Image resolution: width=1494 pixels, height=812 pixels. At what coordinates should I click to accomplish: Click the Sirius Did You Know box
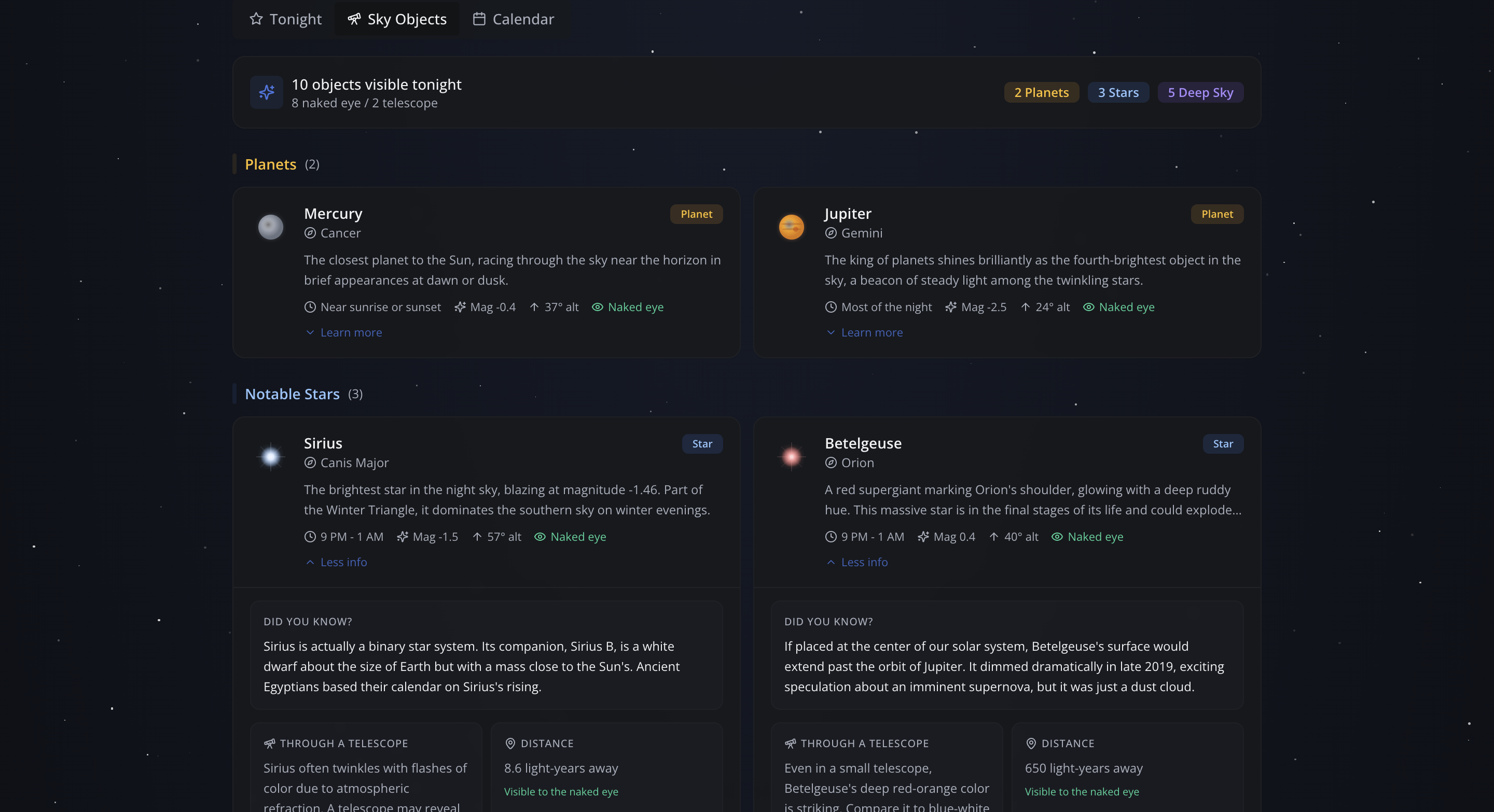[486, 655]
